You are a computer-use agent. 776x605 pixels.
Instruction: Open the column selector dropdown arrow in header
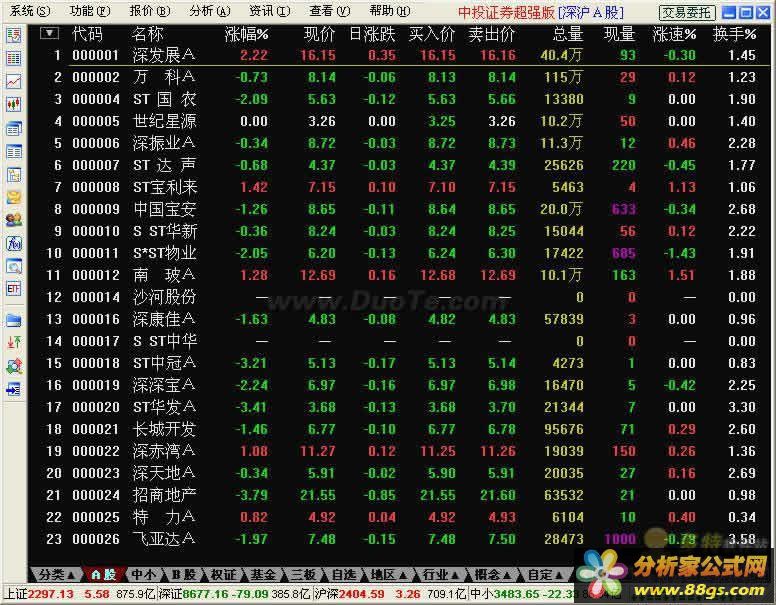(x=49, y=34)
